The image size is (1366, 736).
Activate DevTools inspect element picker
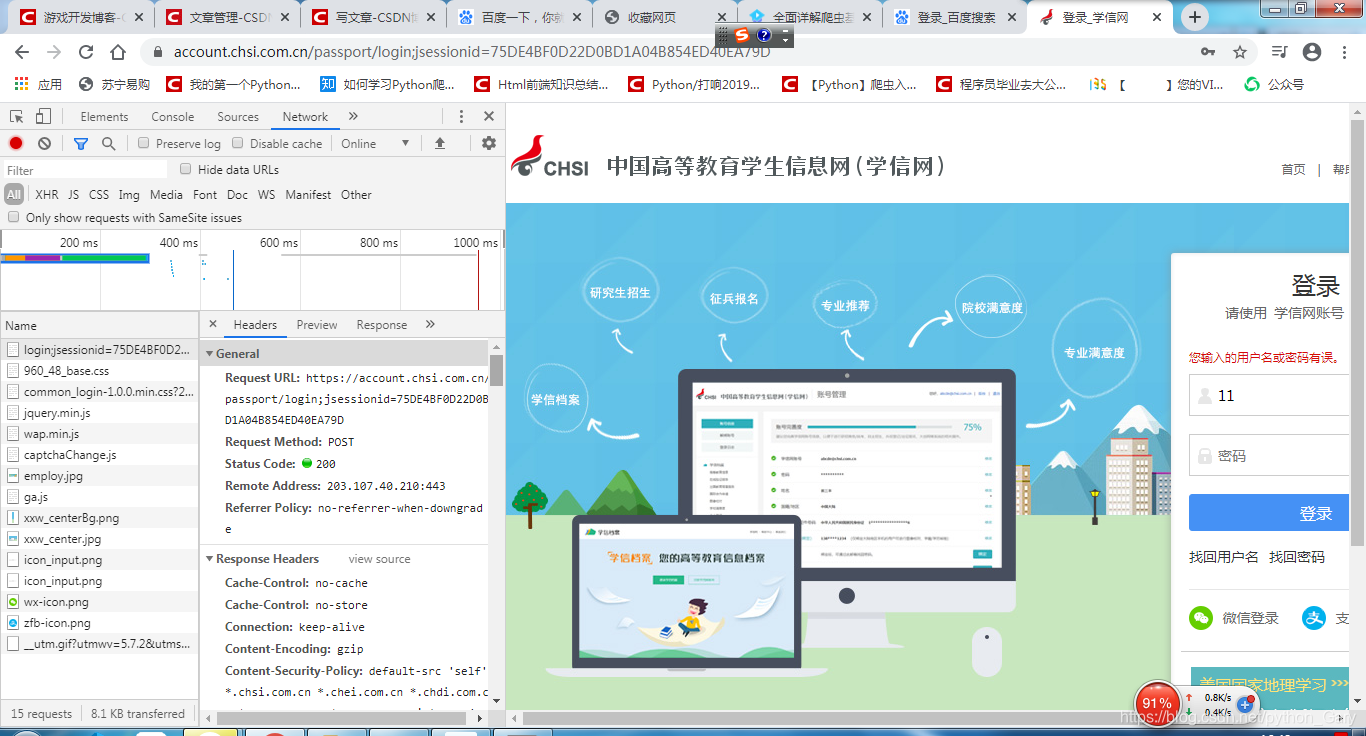click(x=17, y=117)
